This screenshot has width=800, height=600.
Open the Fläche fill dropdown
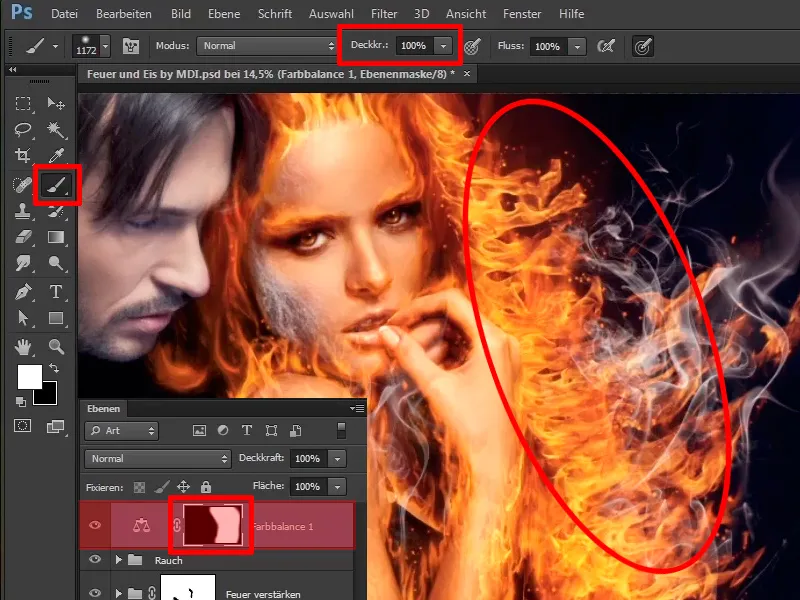point(337,487)
